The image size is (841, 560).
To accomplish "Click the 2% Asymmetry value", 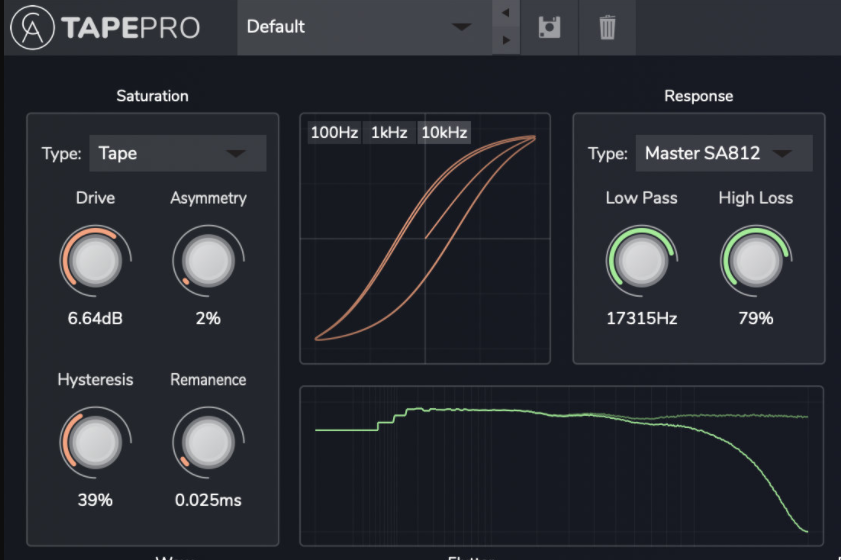I will click(208, 318).
